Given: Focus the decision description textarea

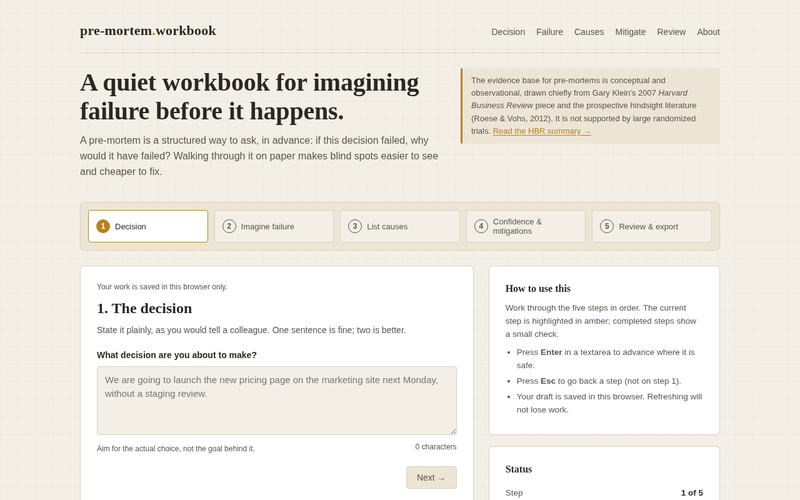Looking at the screenshot, I should (x=277, y=401).
